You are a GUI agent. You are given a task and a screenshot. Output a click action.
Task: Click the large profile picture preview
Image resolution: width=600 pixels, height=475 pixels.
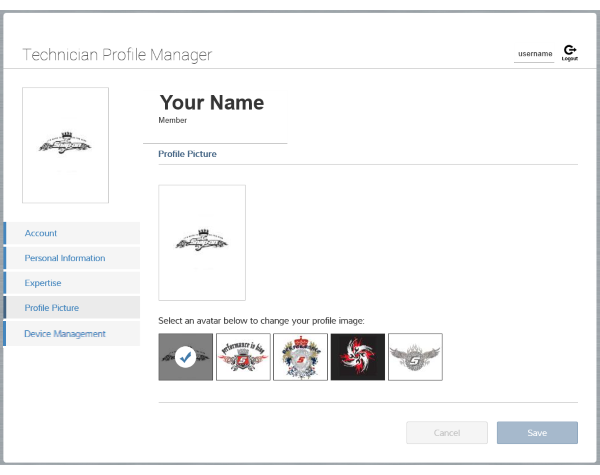[x=202, y=242]
